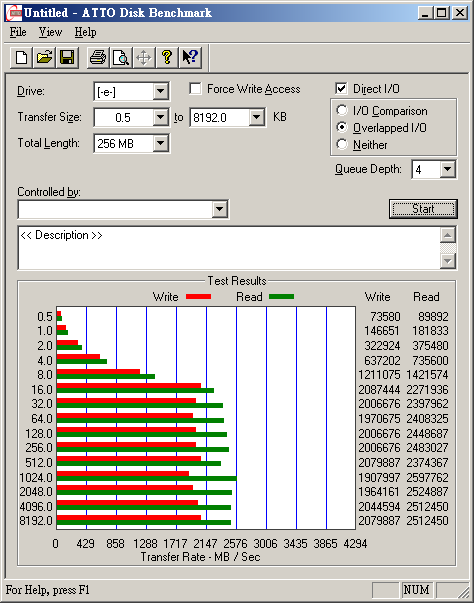Click the Read column header in results
The image size is (474, 603).
pos(426,297)
